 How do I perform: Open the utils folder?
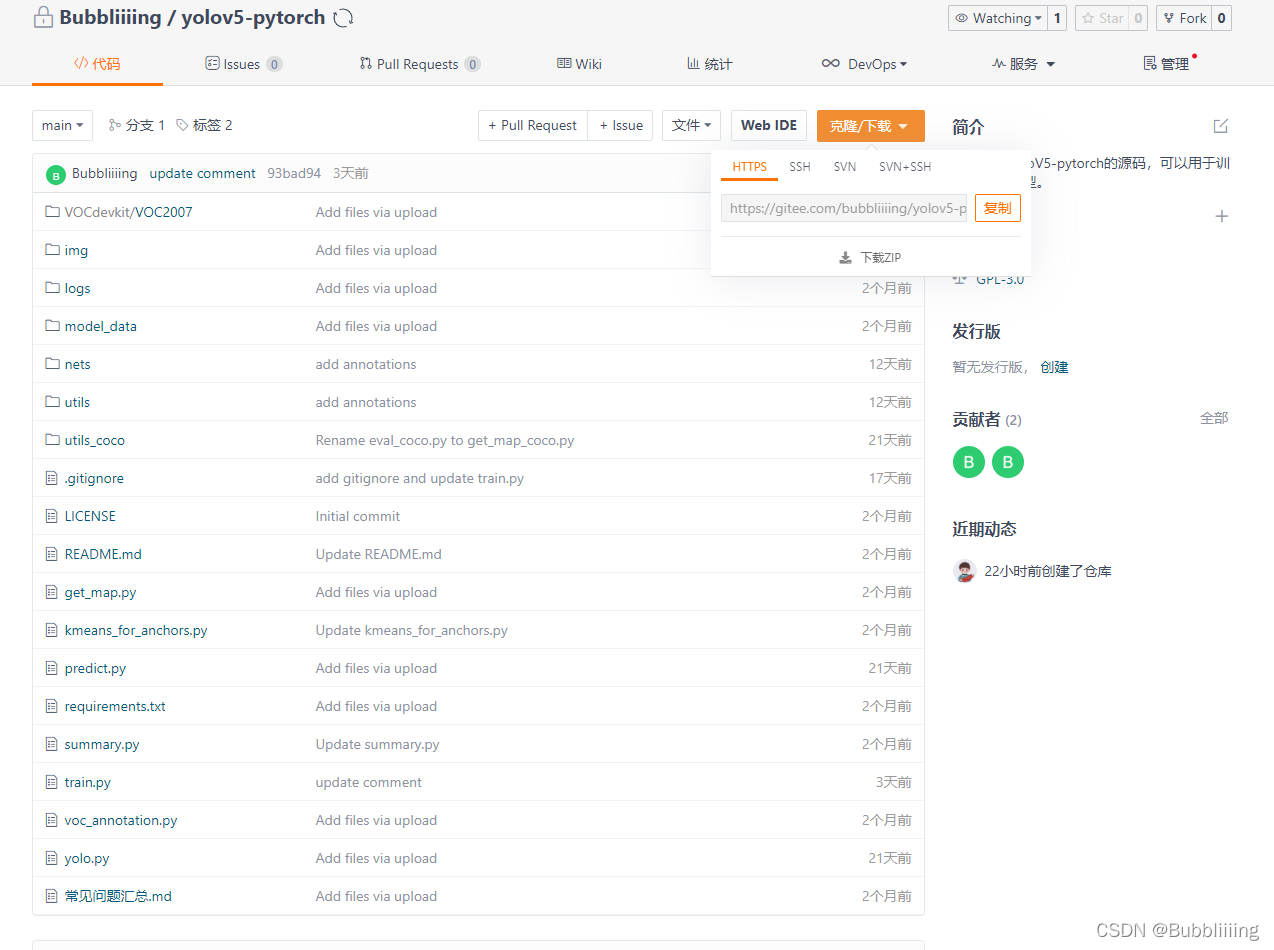[x=77, y=402]
